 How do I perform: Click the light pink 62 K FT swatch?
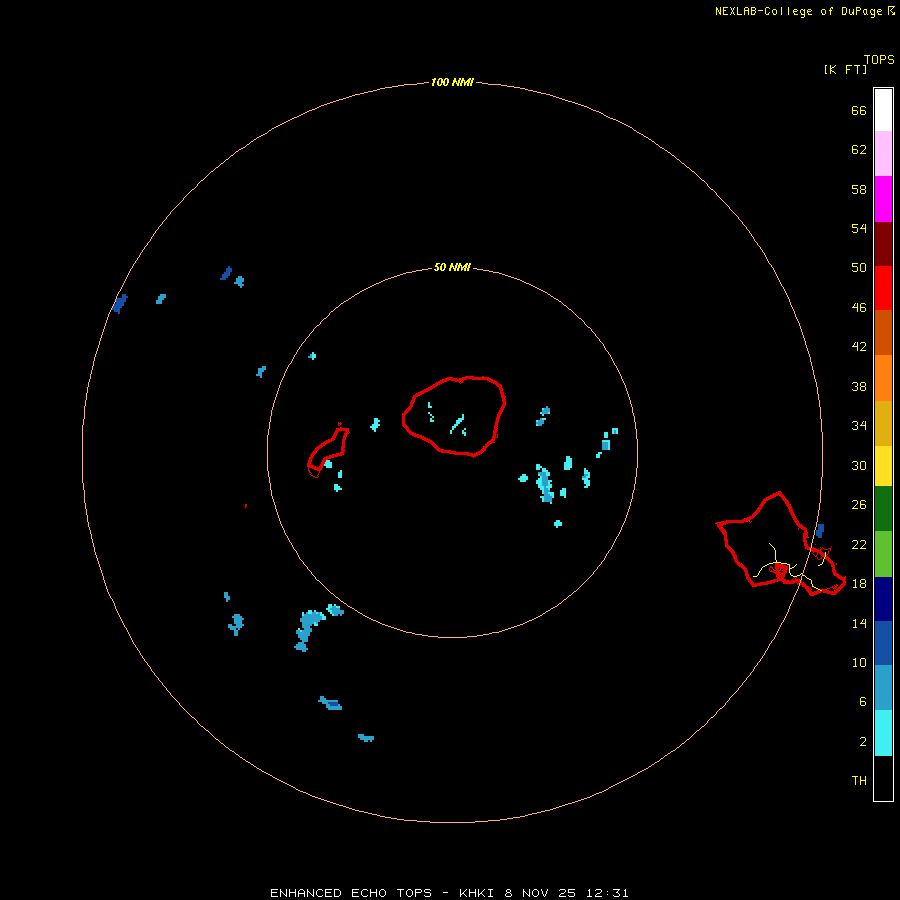(883, 154)
